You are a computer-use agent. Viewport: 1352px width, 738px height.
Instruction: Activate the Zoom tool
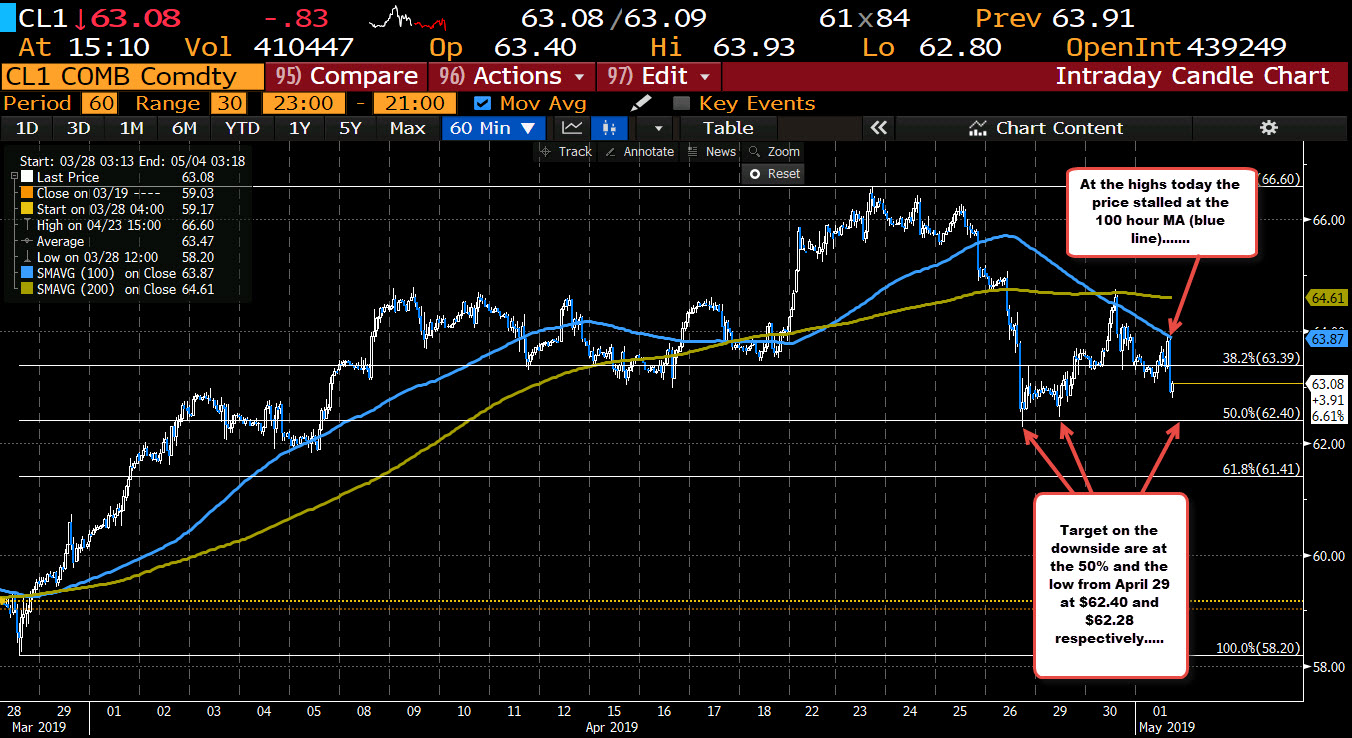point(774,152)
